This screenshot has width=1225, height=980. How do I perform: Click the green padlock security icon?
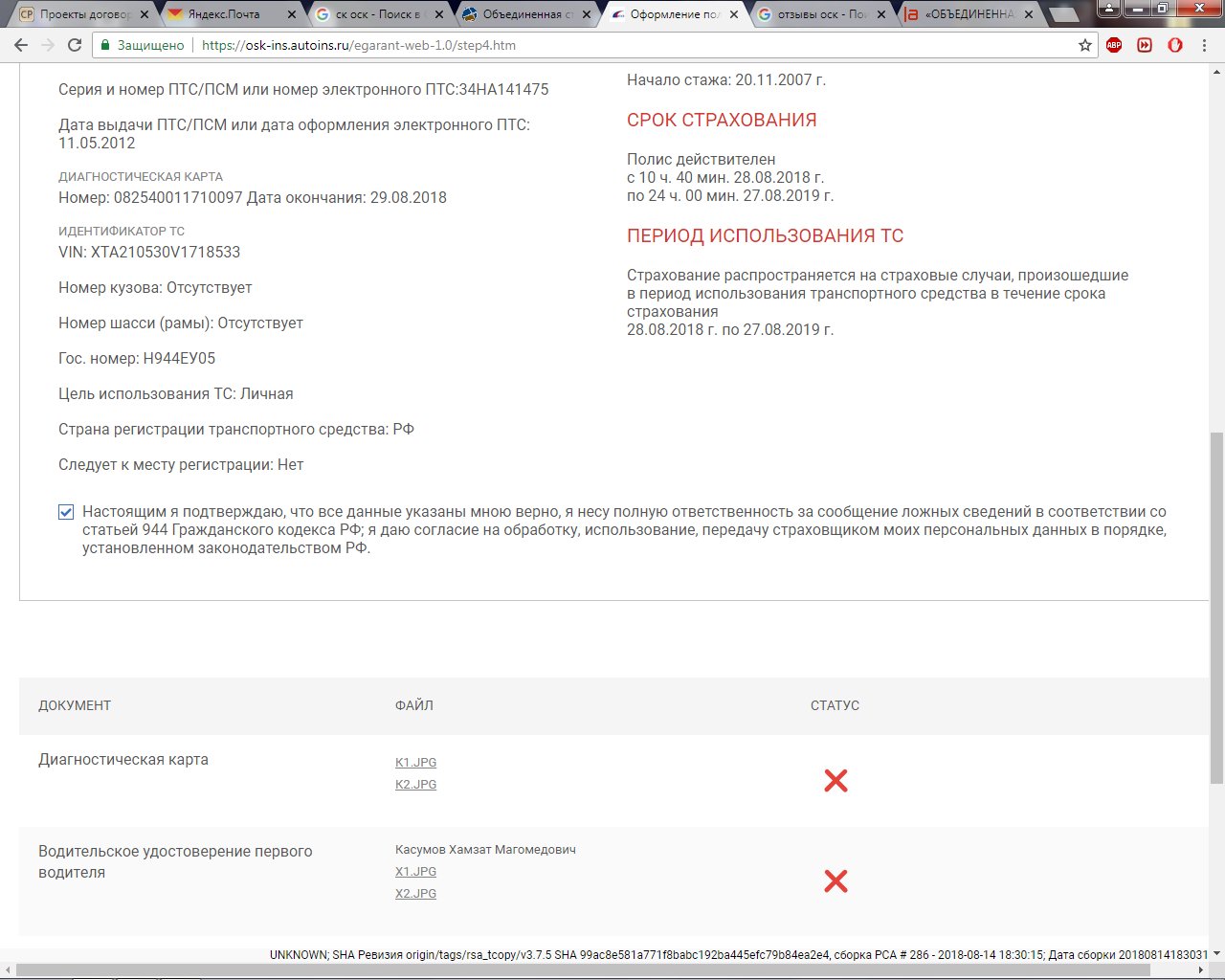(105, 45)
